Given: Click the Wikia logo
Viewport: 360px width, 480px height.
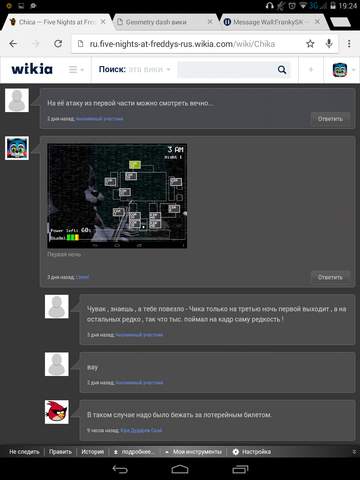Looking at the screenshot, I should pyautogui.click(x=32, y=69).
